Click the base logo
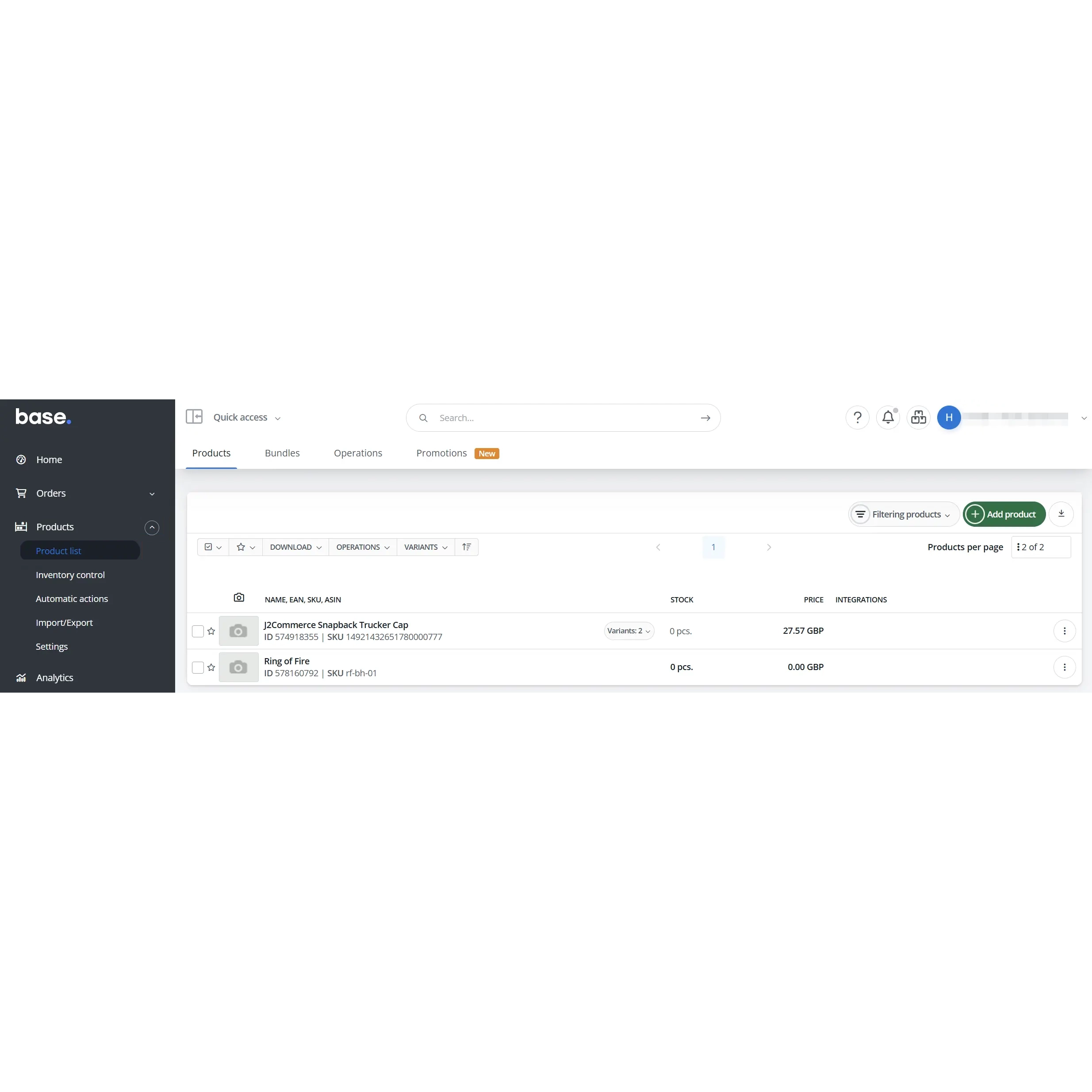The height and width of the screenshot is (1092, 1092). 43,417
